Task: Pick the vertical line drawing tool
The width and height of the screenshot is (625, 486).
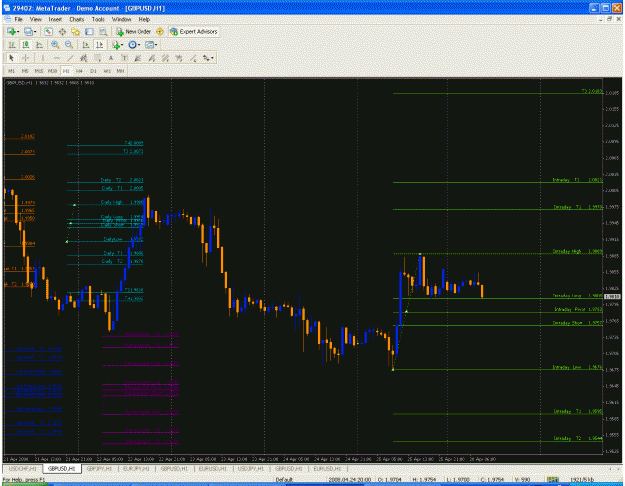Action: coord(42,58)
